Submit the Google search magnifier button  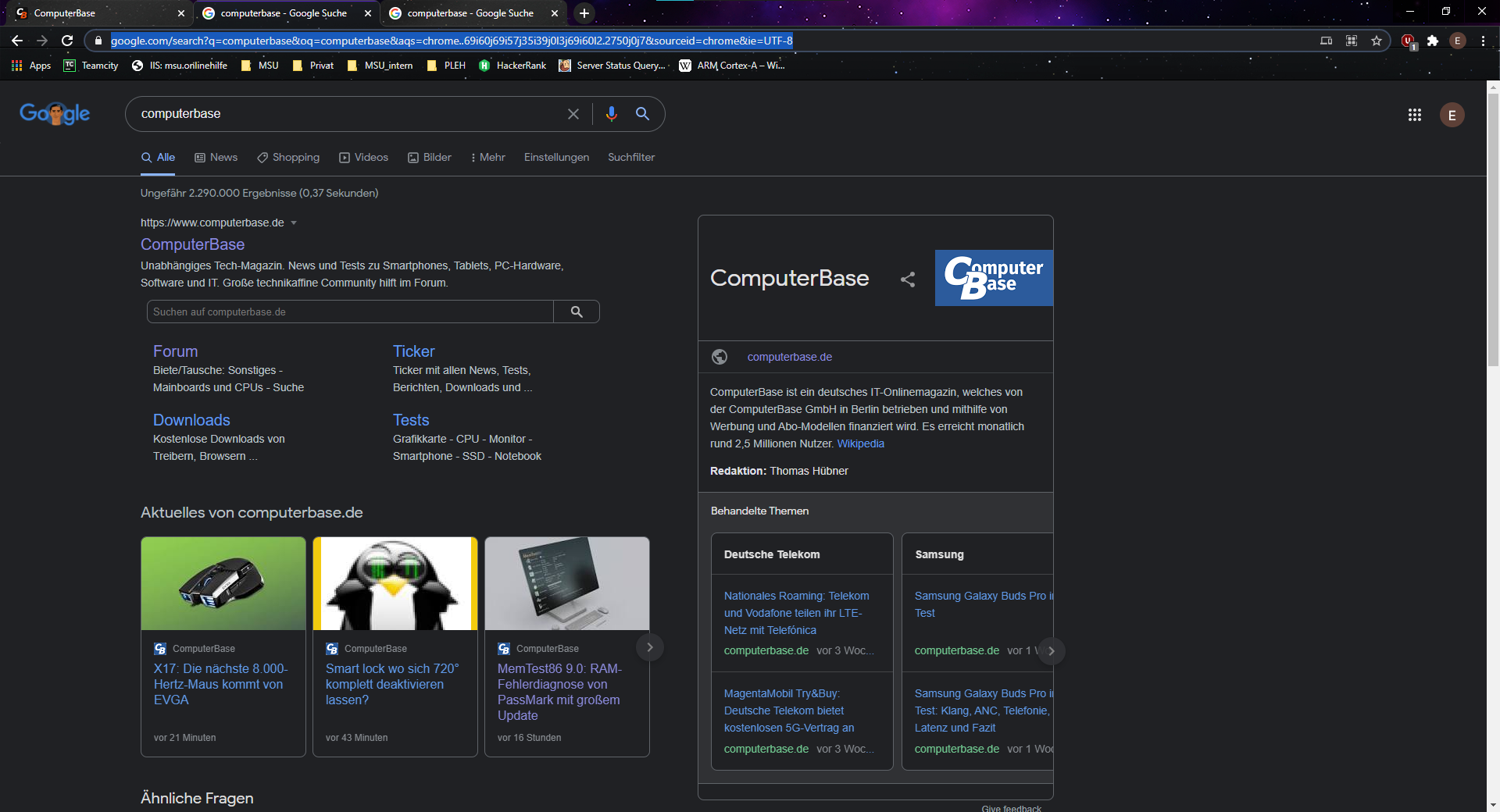pos(642,114)
